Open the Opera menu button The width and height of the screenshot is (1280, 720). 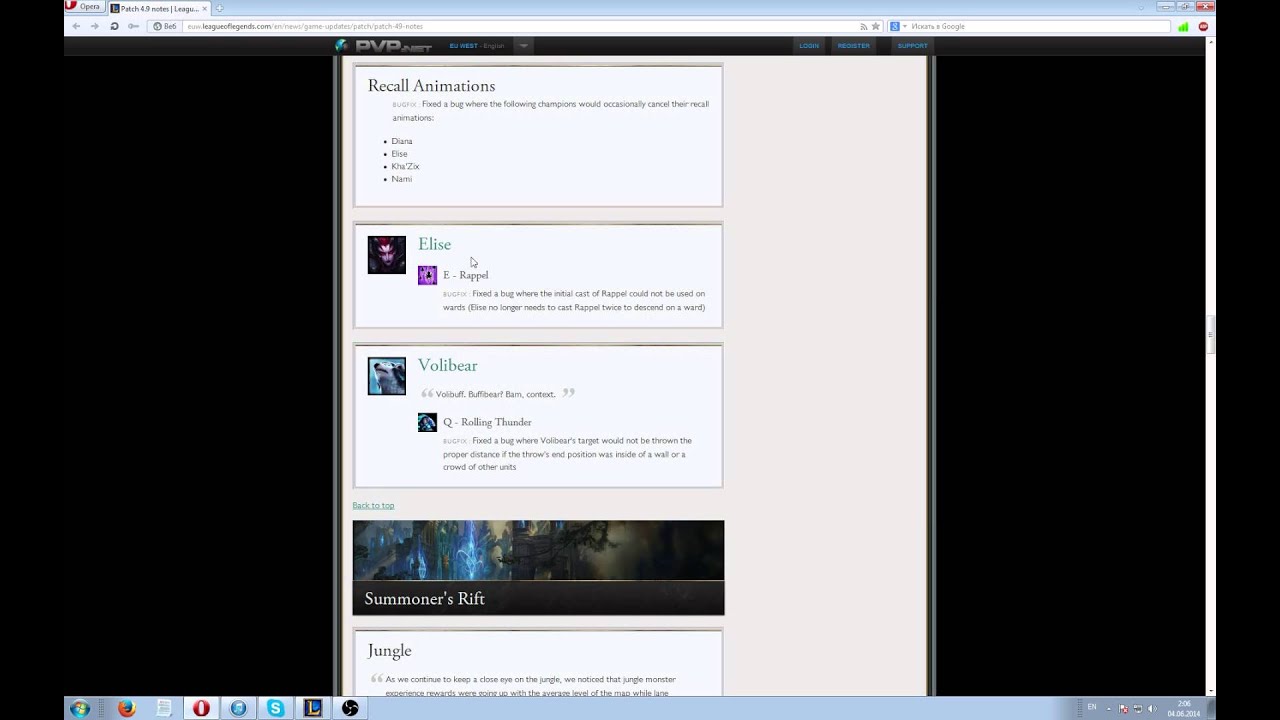pos(84,6)
